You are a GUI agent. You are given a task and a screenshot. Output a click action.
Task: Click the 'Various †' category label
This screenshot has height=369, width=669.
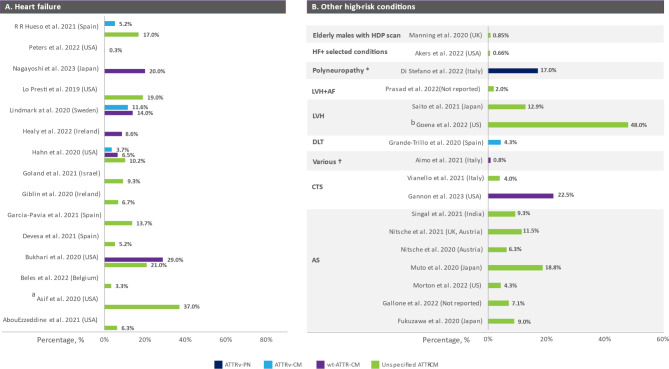(327, 162)
